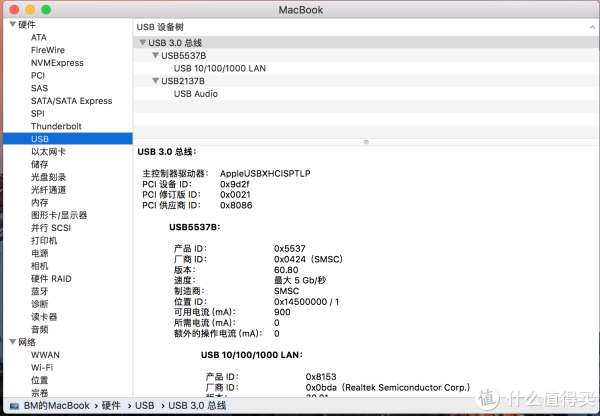Select 音频 in the sidebar
The width and height of the screenshot is (600, 416).
click(40, 329)
